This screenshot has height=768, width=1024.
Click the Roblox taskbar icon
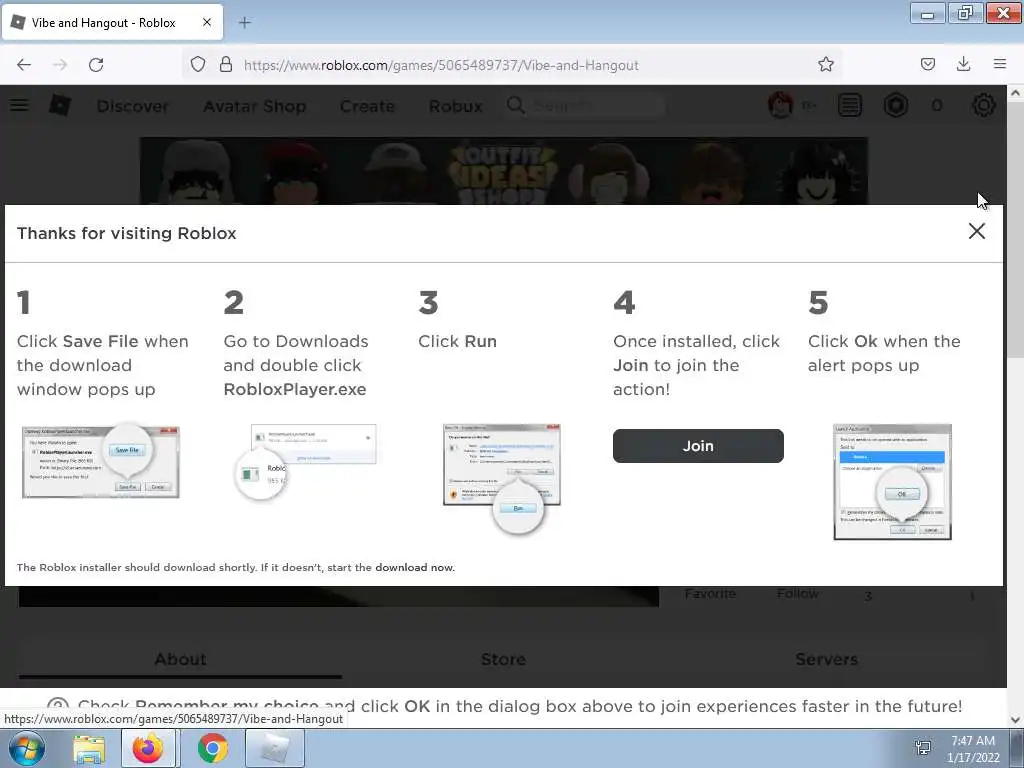pyautogui.click(x=275, y=748)
